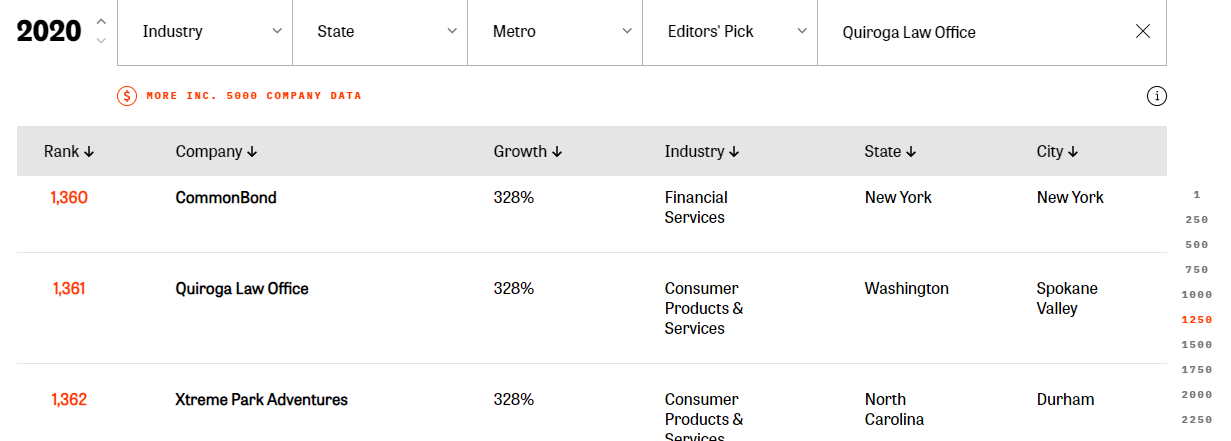Click the dollar sign icon
1231x441 pixels.
(127, 96)
